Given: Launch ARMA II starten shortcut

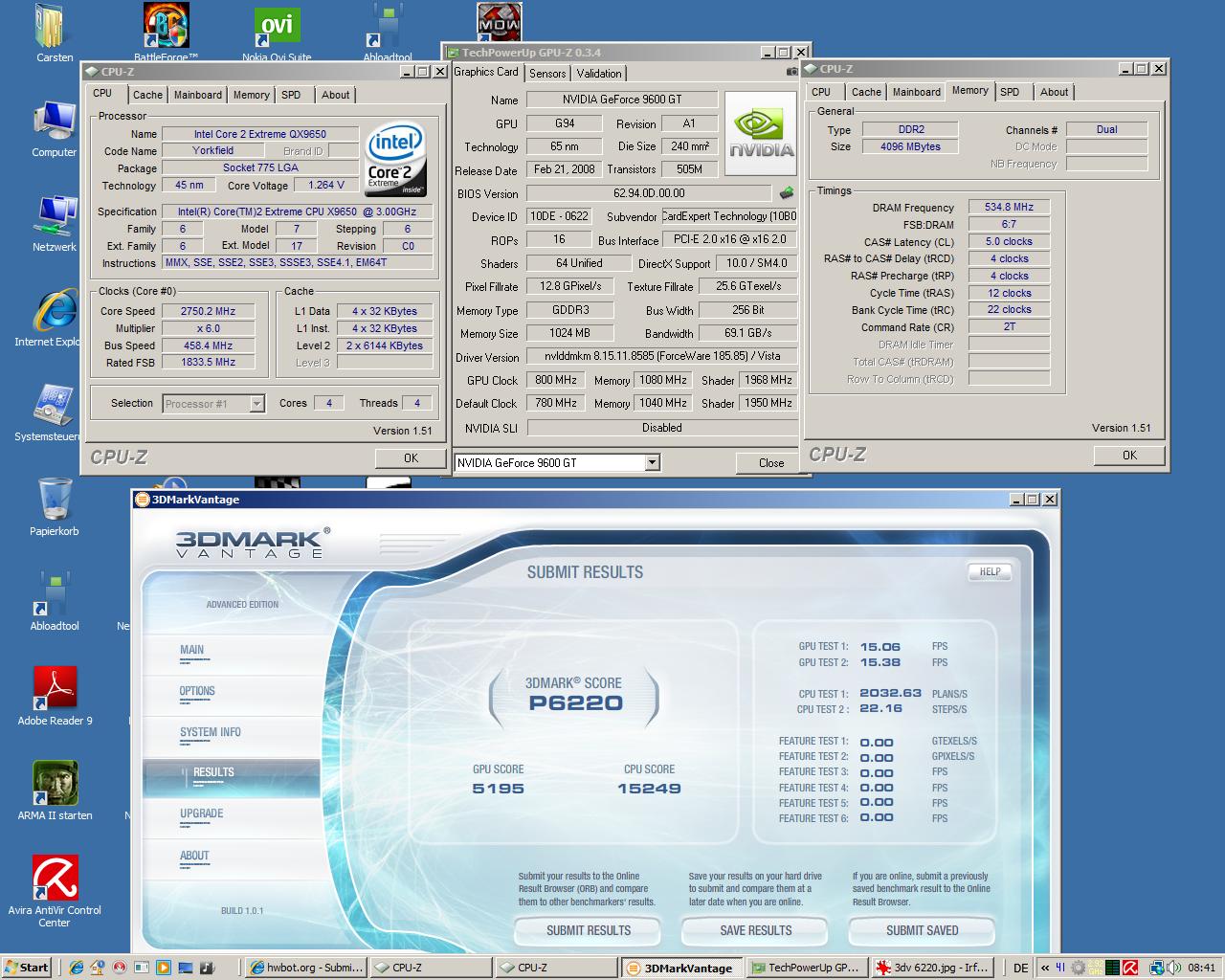Looking at the screenshot, I should 55,791.
